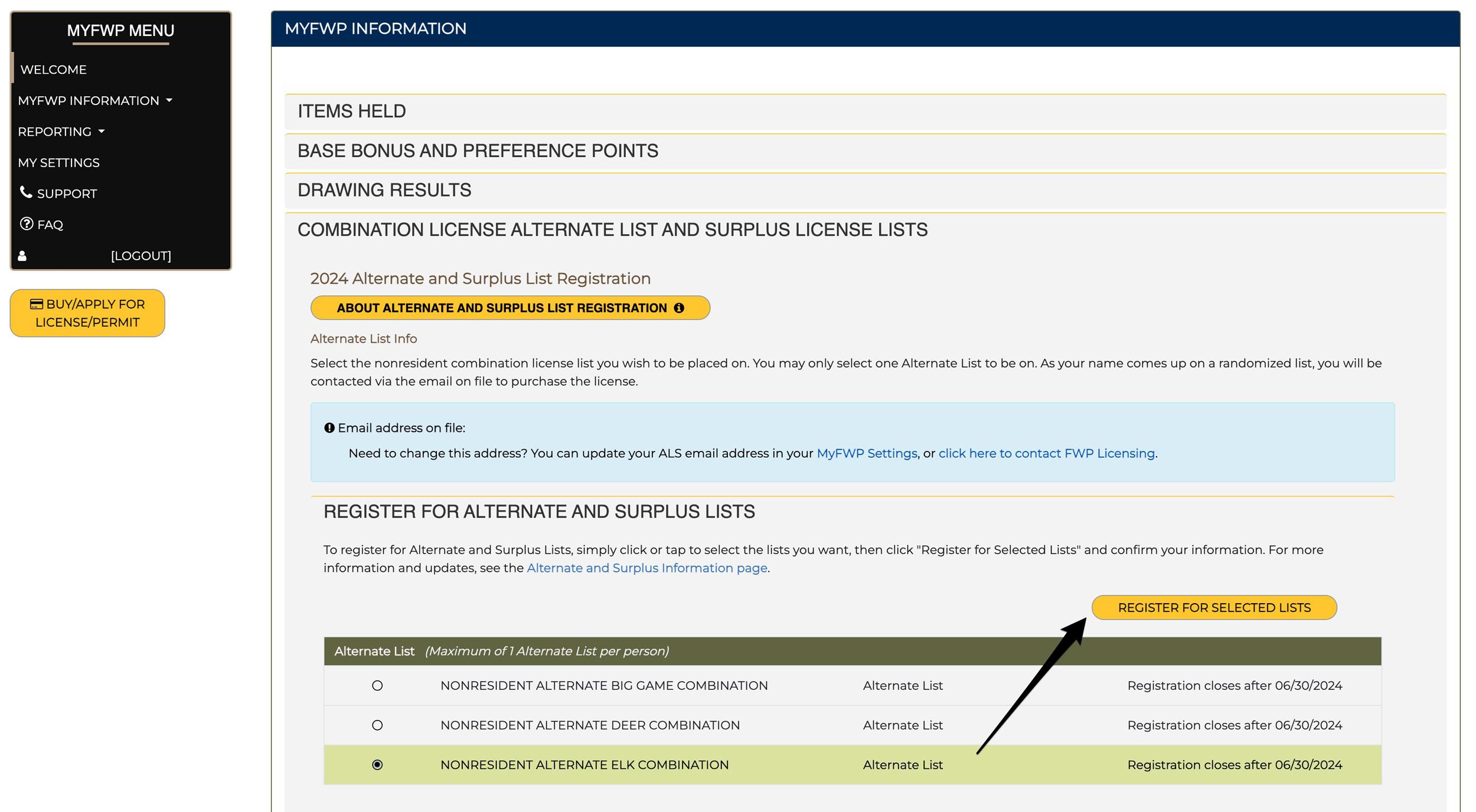Open MY SETTINGS from the menu
Screen dimensions: 1476x812
tap(59, 162)
